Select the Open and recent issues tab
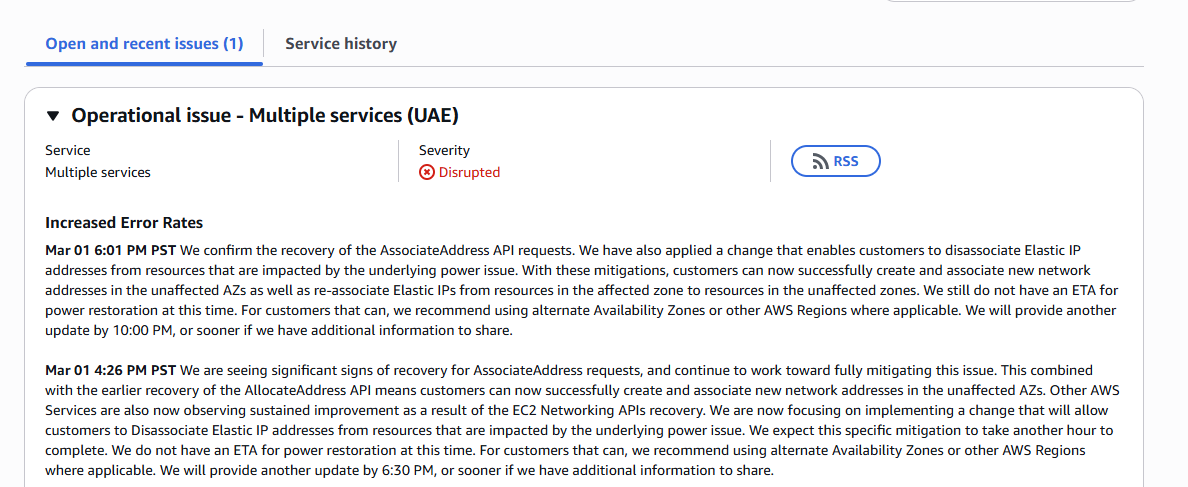Viewport: 1188px width, 487px height. click(144, 43)
